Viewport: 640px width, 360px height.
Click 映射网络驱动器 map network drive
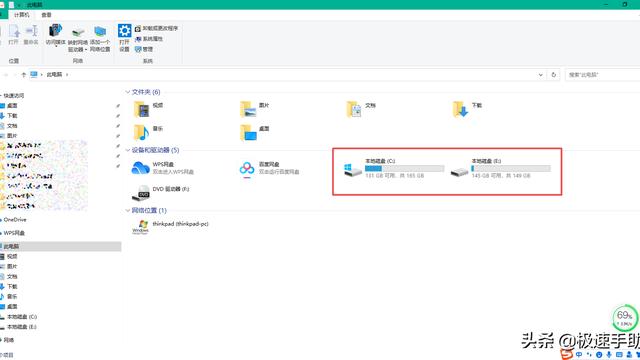pos(78,40)
